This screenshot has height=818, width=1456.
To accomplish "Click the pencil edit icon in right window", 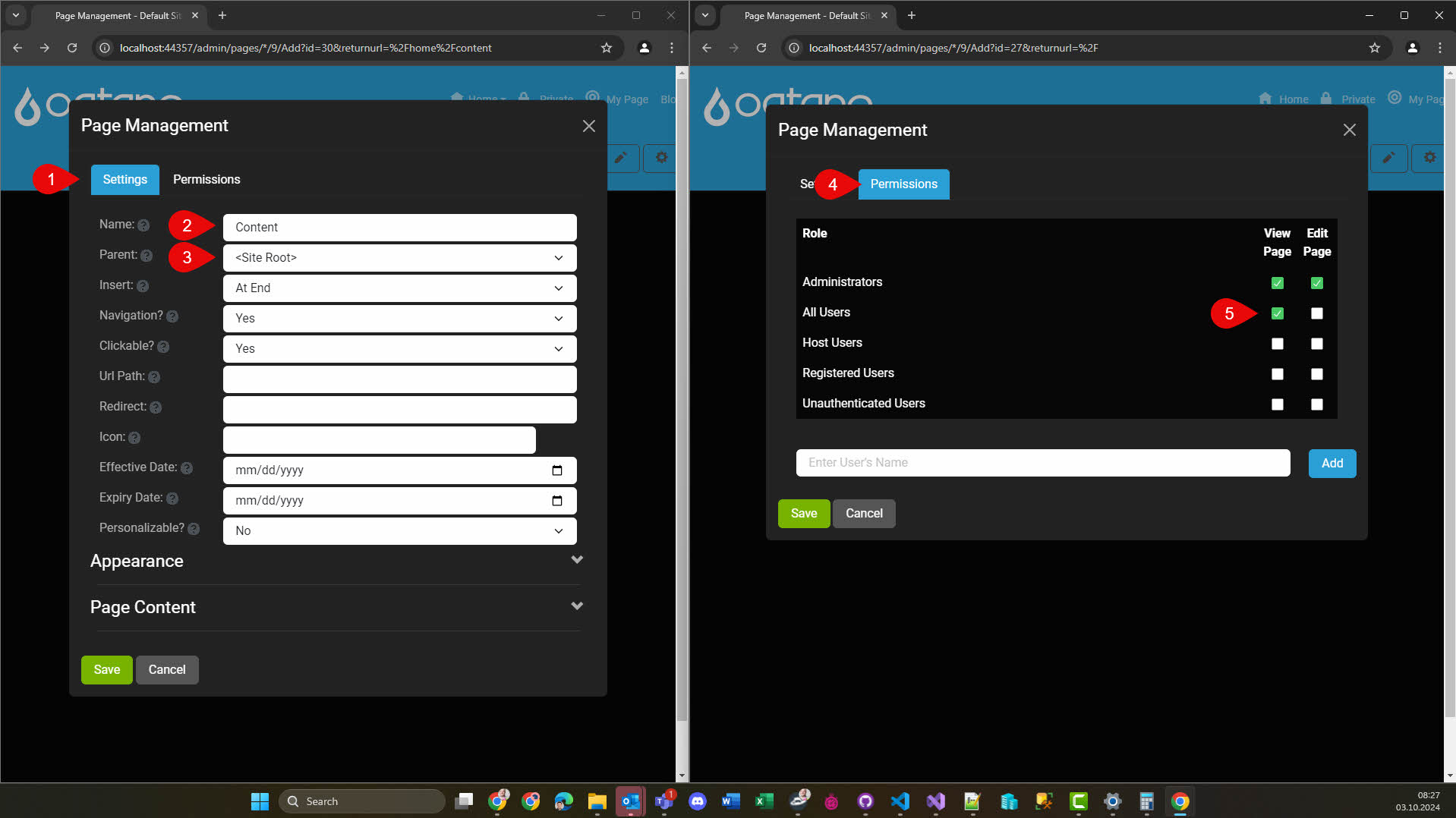I will tap(1388, 158).
